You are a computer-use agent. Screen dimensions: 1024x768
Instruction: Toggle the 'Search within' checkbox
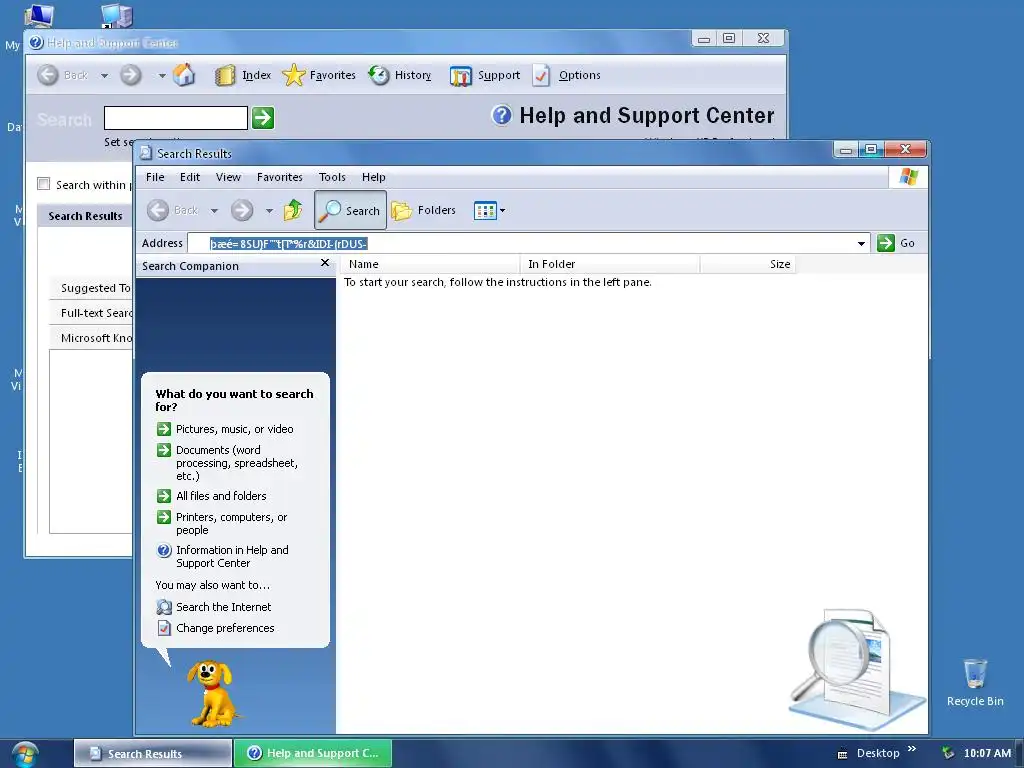tap(44, 184)
